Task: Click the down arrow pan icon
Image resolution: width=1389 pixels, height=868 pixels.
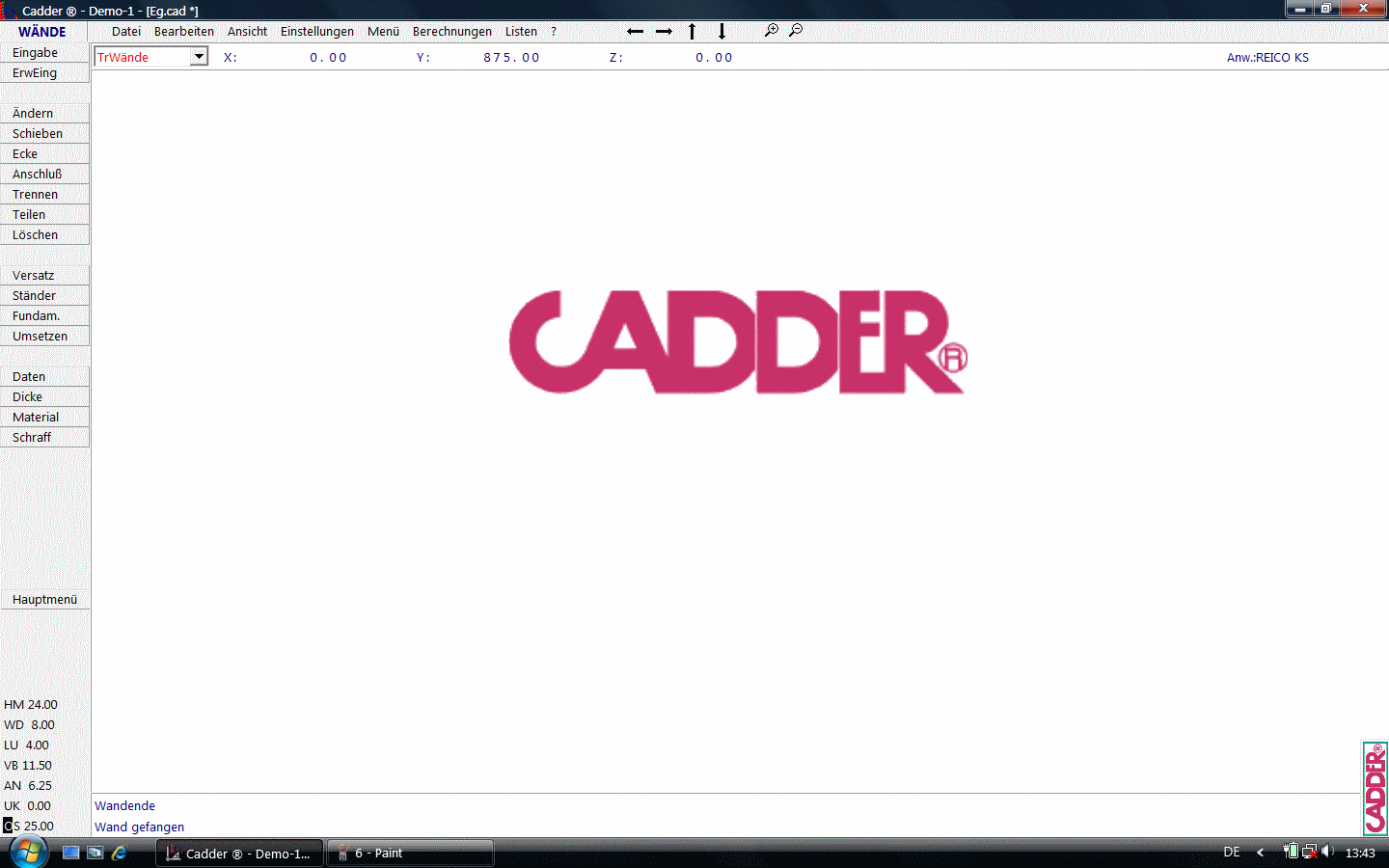Action: tap(722, 32)
